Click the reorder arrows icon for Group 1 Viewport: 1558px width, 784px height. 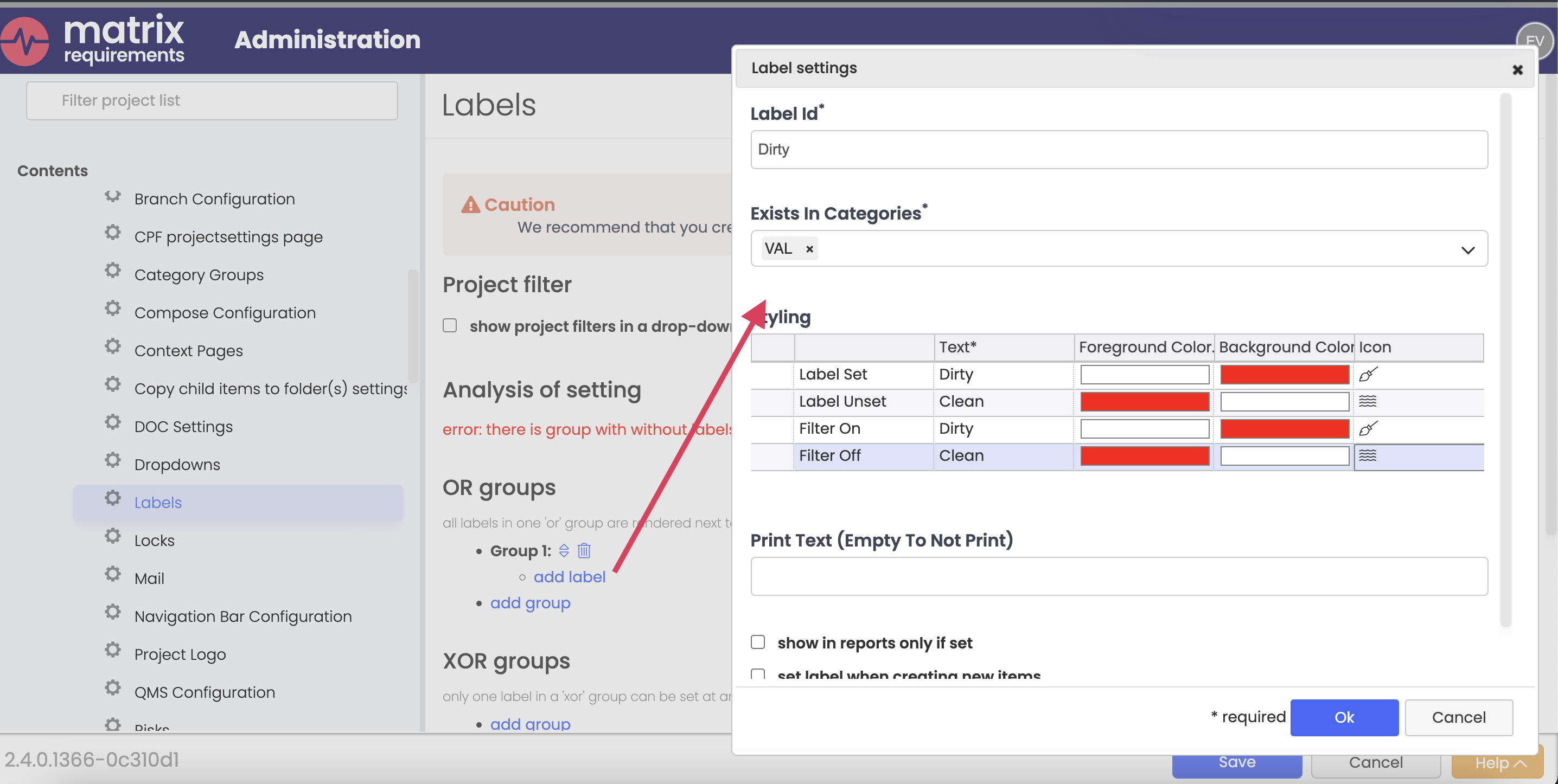click(564, 551)
